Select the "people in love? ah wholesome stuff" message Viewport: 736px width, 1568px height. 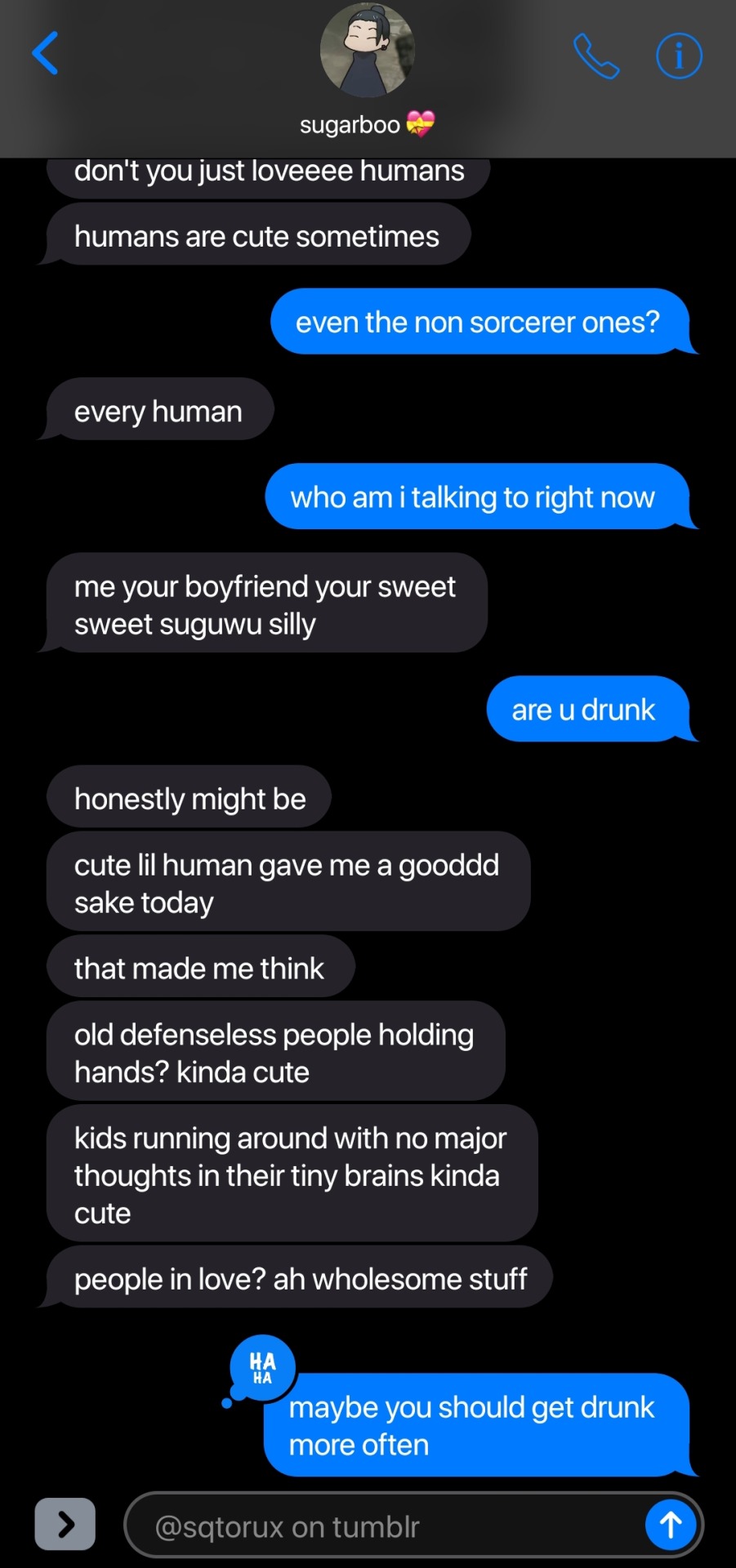click(x=299, y=1277)
